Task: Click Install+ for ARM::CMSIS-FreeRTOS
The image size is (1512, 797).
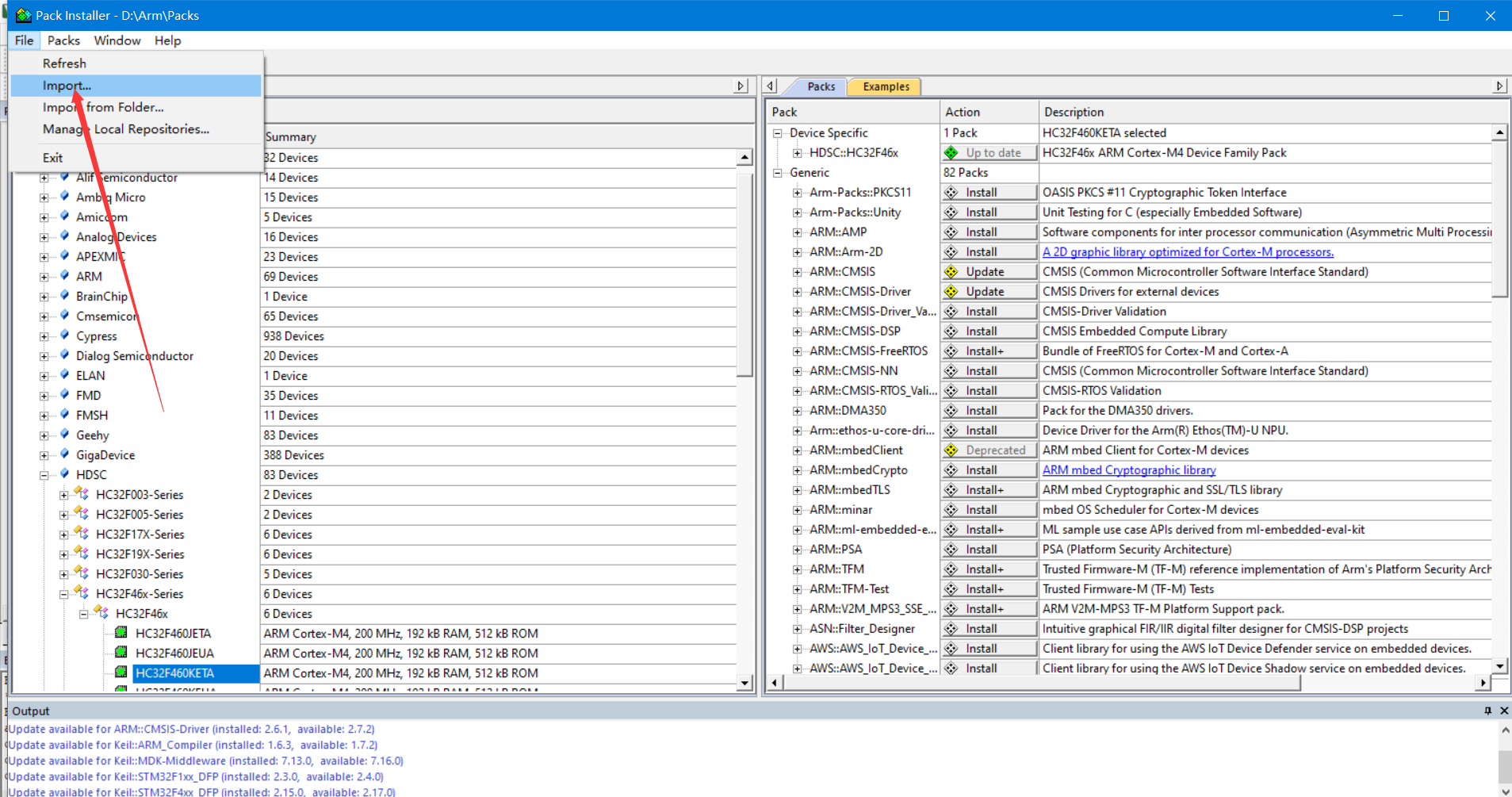Action: 989,351
